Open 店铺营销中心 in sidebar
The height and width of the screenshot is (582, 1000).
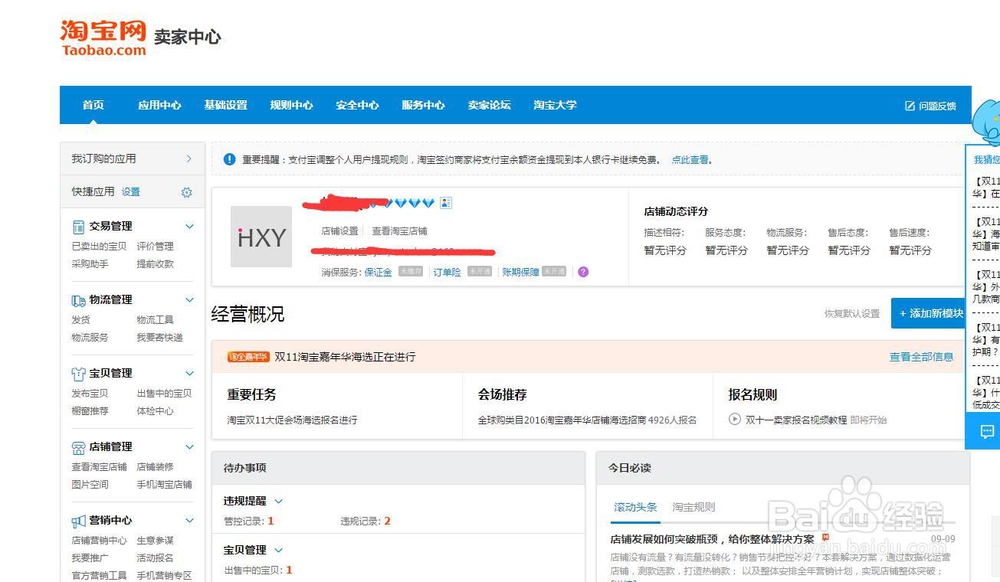(99, 540)
